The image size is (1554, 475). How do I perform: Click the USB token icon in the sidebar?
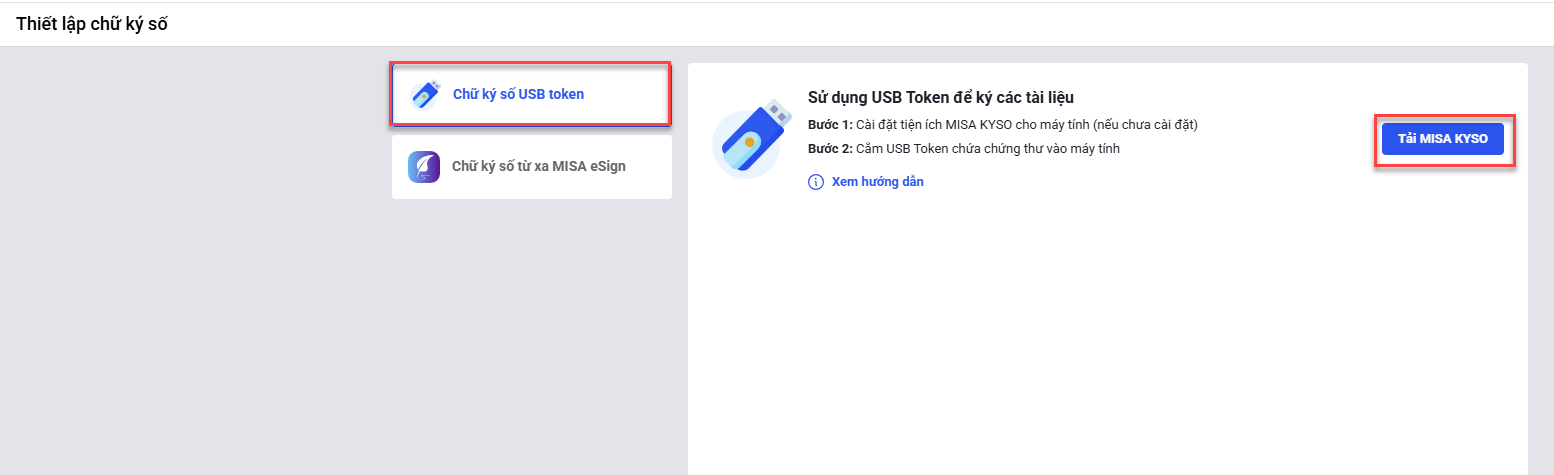pos(424,95)
